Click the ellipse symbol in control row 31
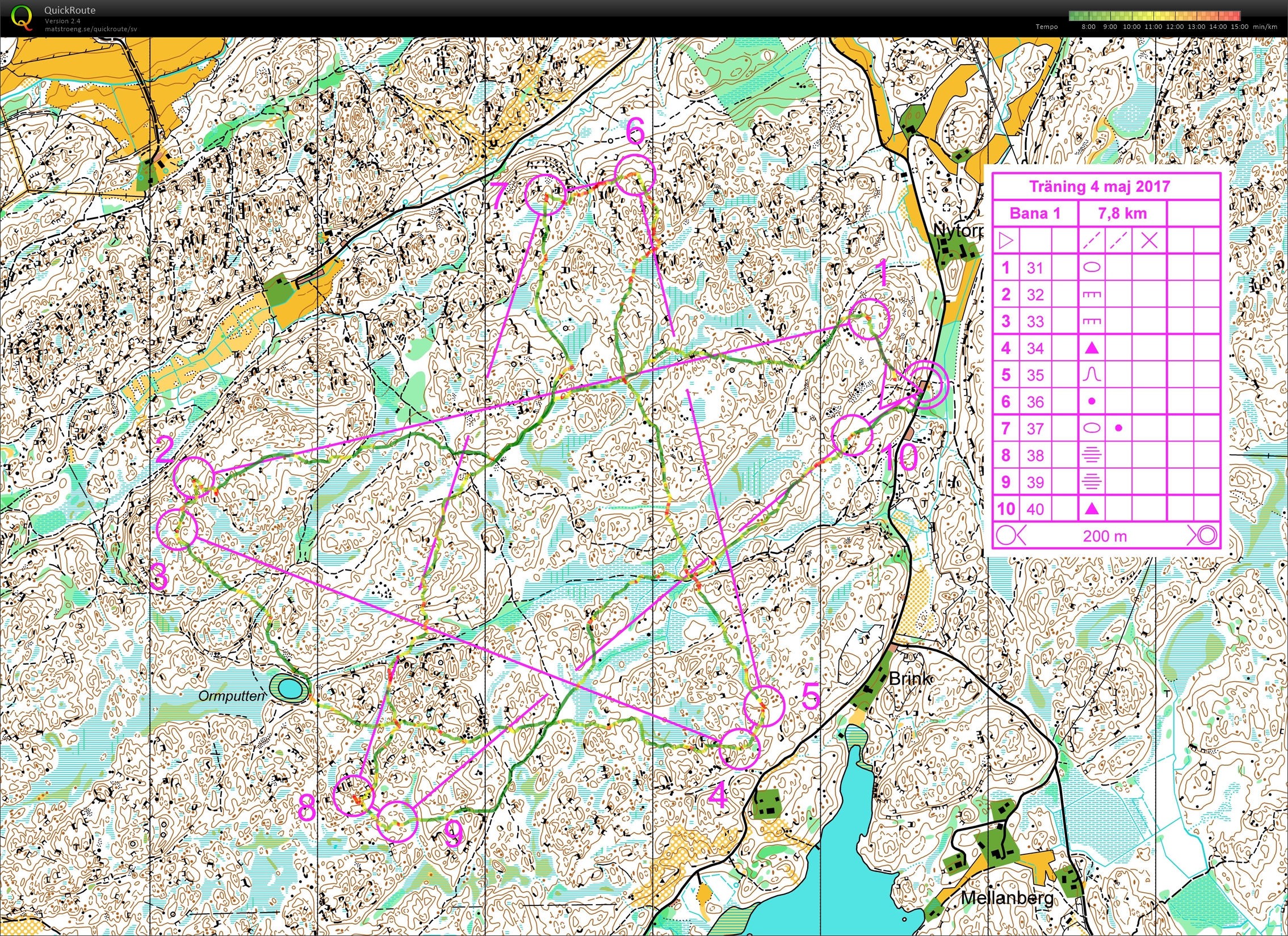This screenshot has width=1288, height=936. (x=1092, y=267)
